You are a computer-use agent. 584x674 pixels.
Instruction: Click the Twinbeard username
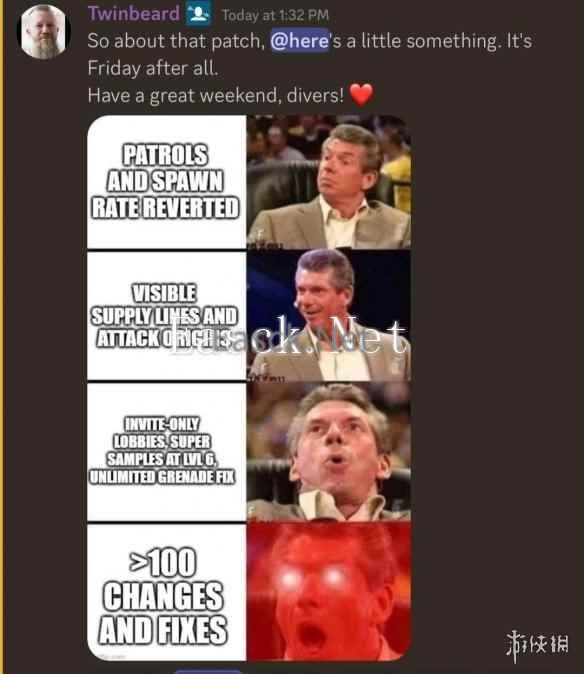pyautogui.click(x=134, y=14)
